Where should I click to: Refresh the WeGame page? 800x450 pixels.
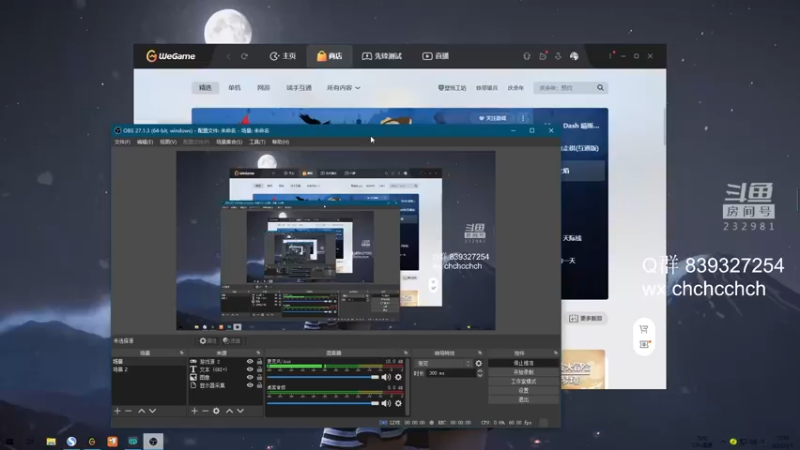244,56
